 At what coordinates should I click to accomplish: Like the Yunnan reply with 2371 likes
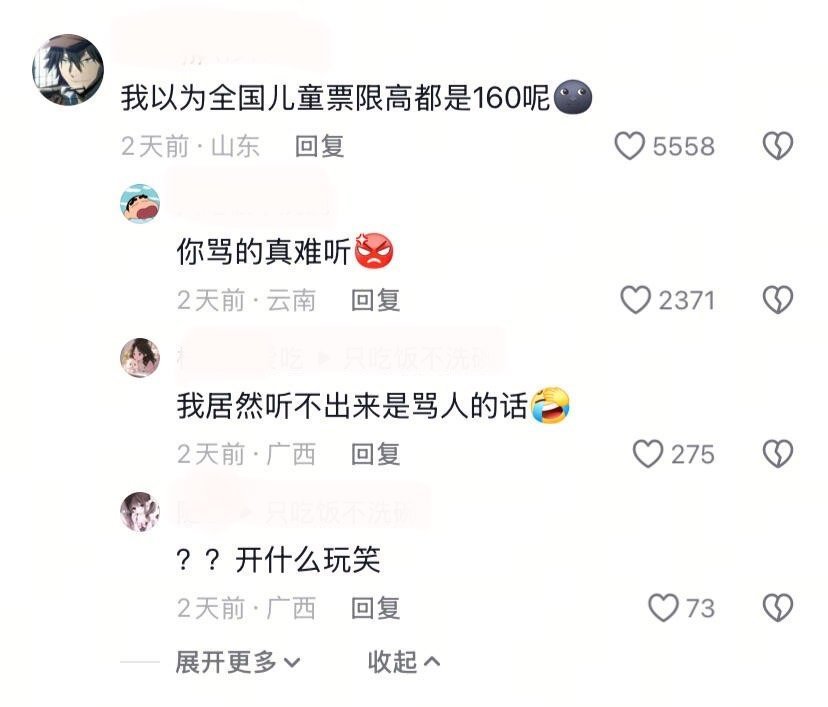pyautogui.click(x=635, y=300)
